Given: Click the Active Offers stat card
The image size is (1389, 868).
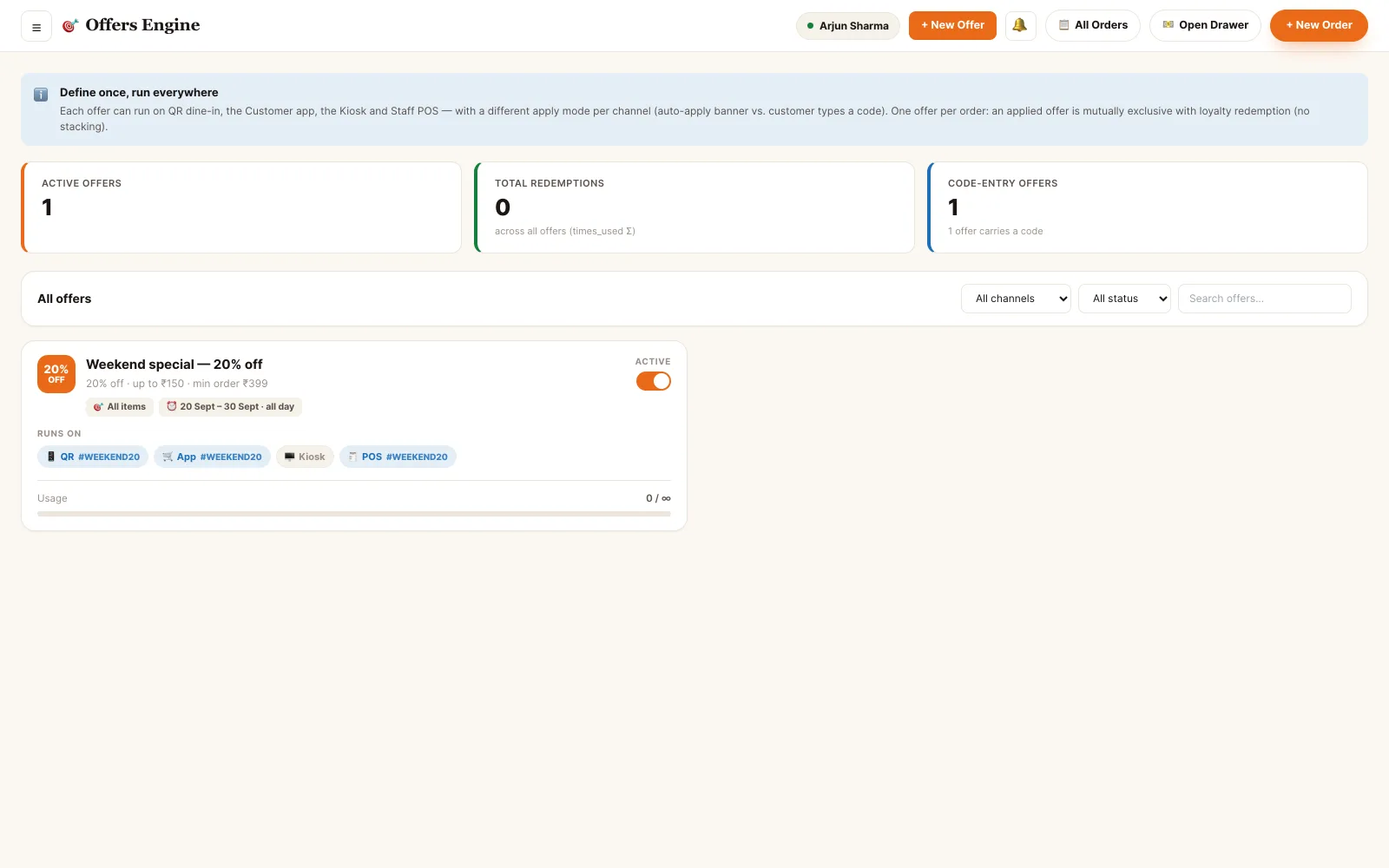Looking at the screenshot, I should [241, 207].
